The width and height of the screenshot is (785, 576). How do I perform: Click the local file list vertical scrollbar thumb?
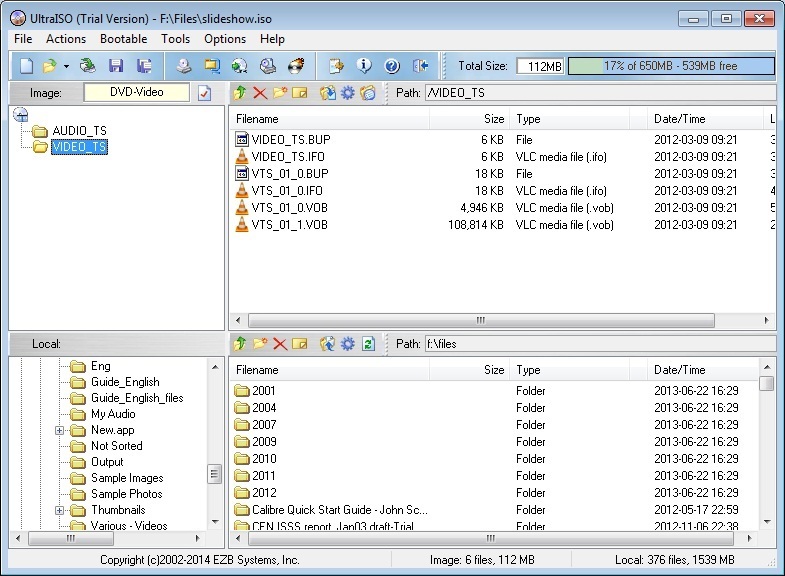(766, 383)
